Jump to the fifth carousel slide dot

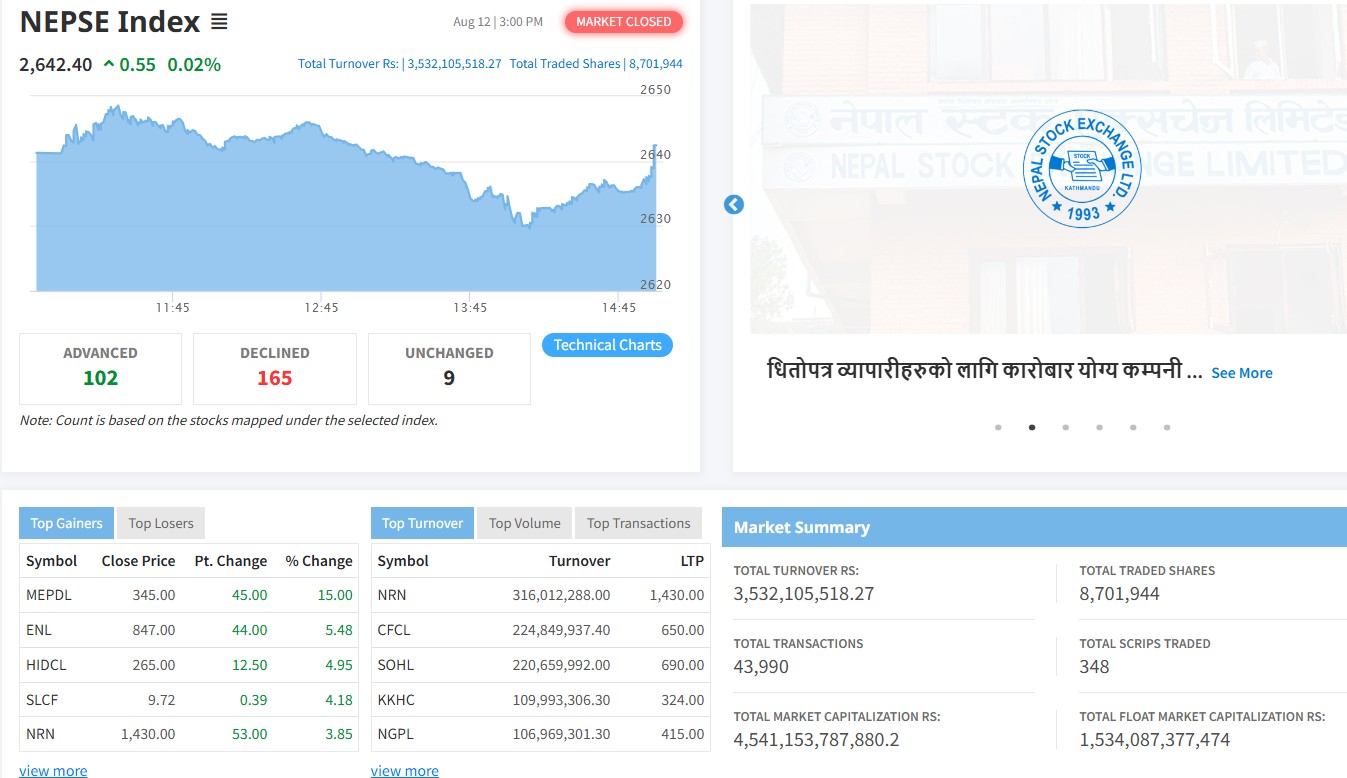[x=1133, y=427]
